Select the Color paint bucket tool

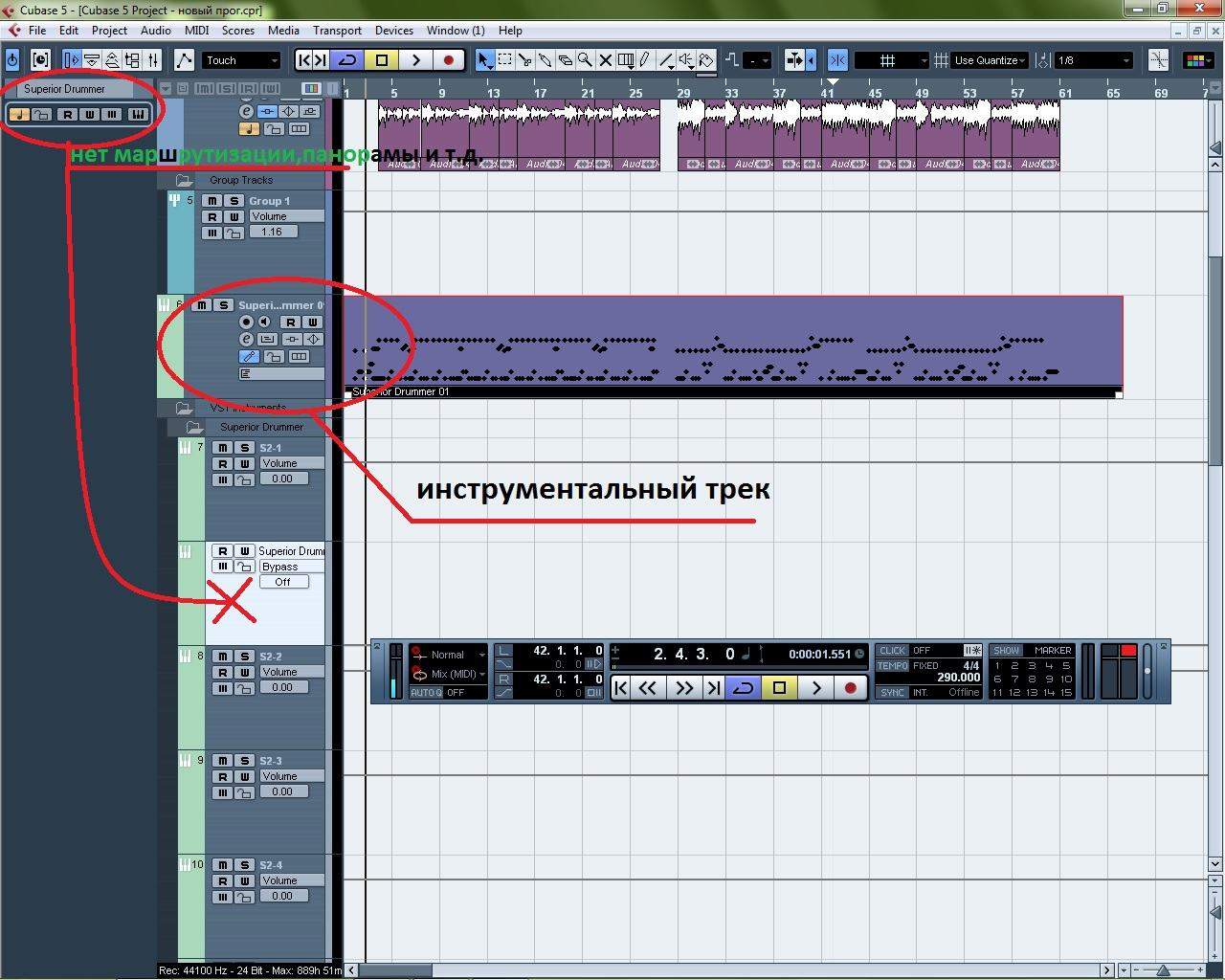pos(705,60)
